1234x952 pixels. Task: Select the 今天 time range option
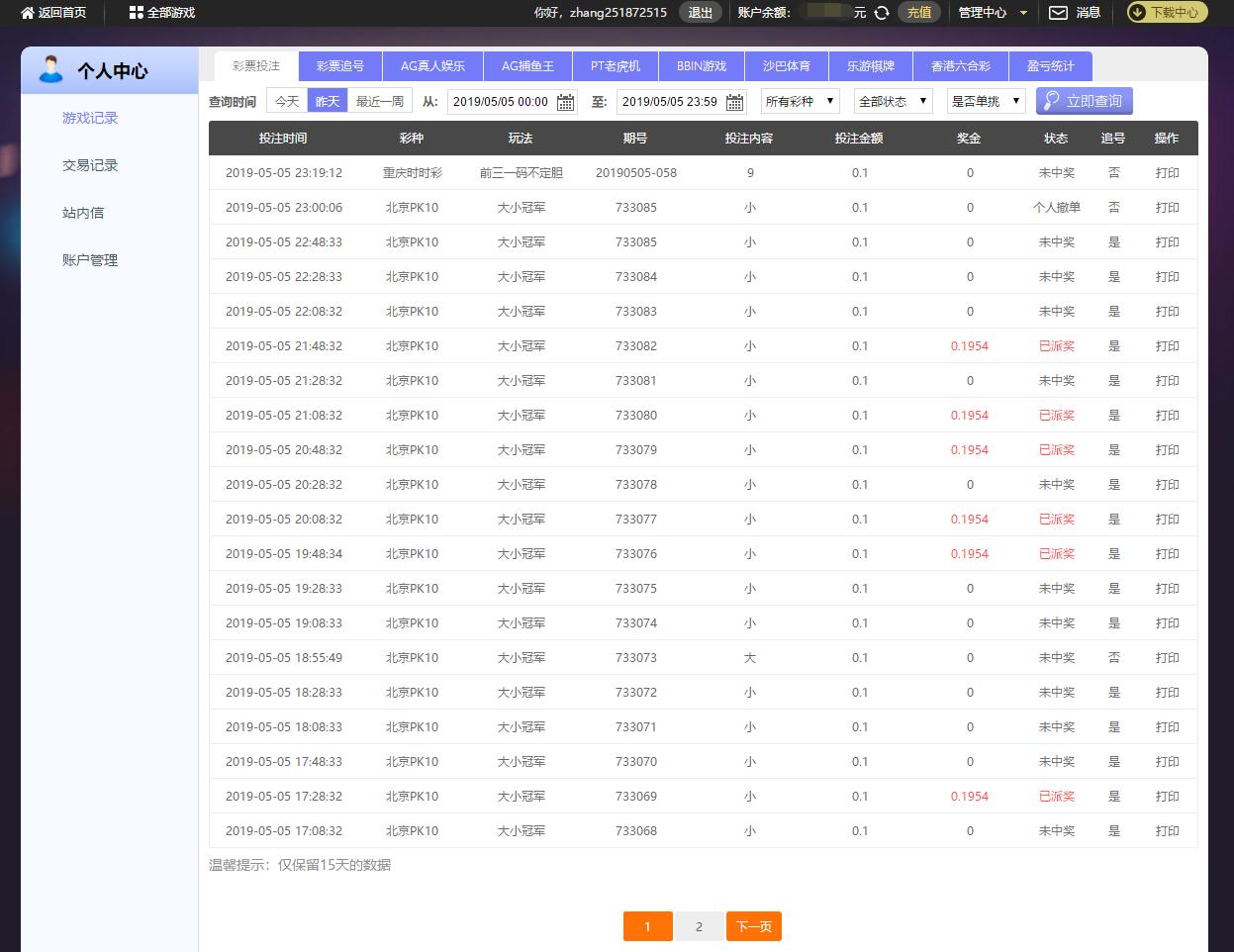tap(287, 101)
